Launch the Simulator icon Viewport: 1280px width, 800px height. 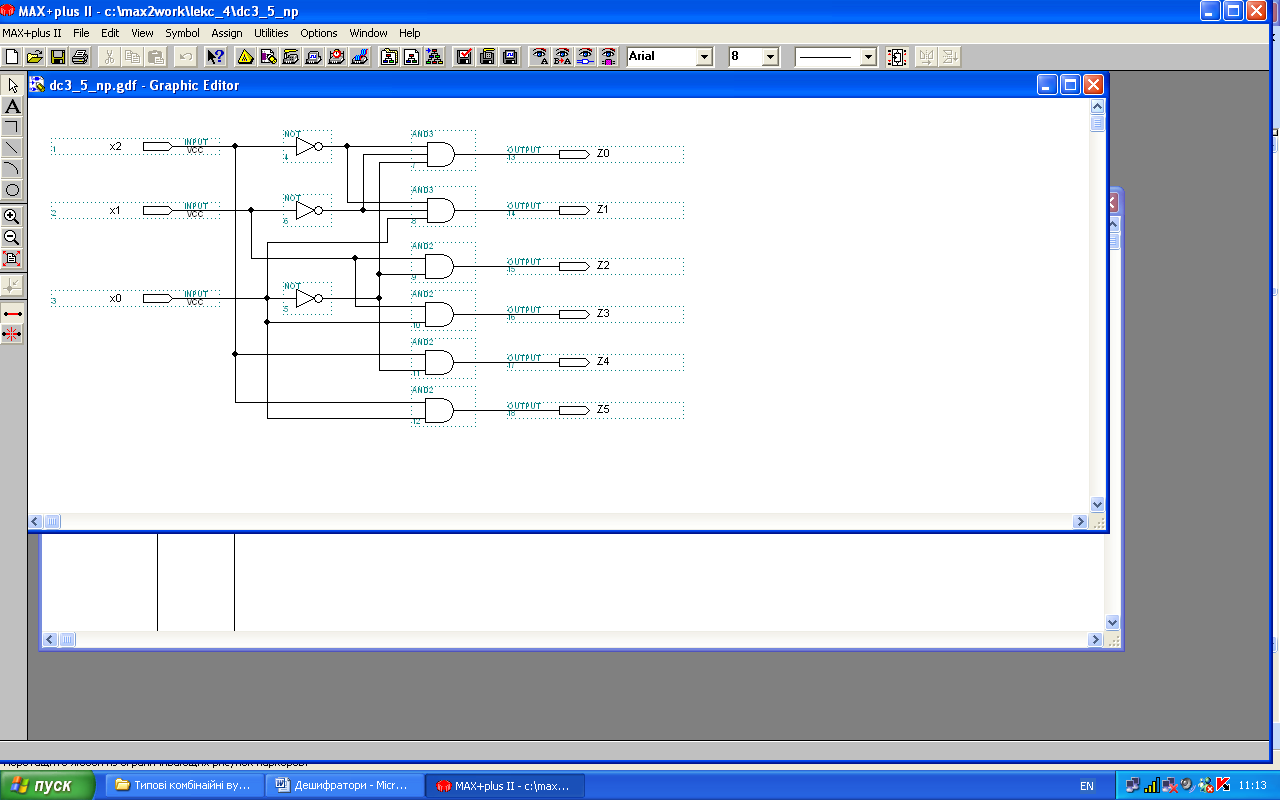pos(313,57)
